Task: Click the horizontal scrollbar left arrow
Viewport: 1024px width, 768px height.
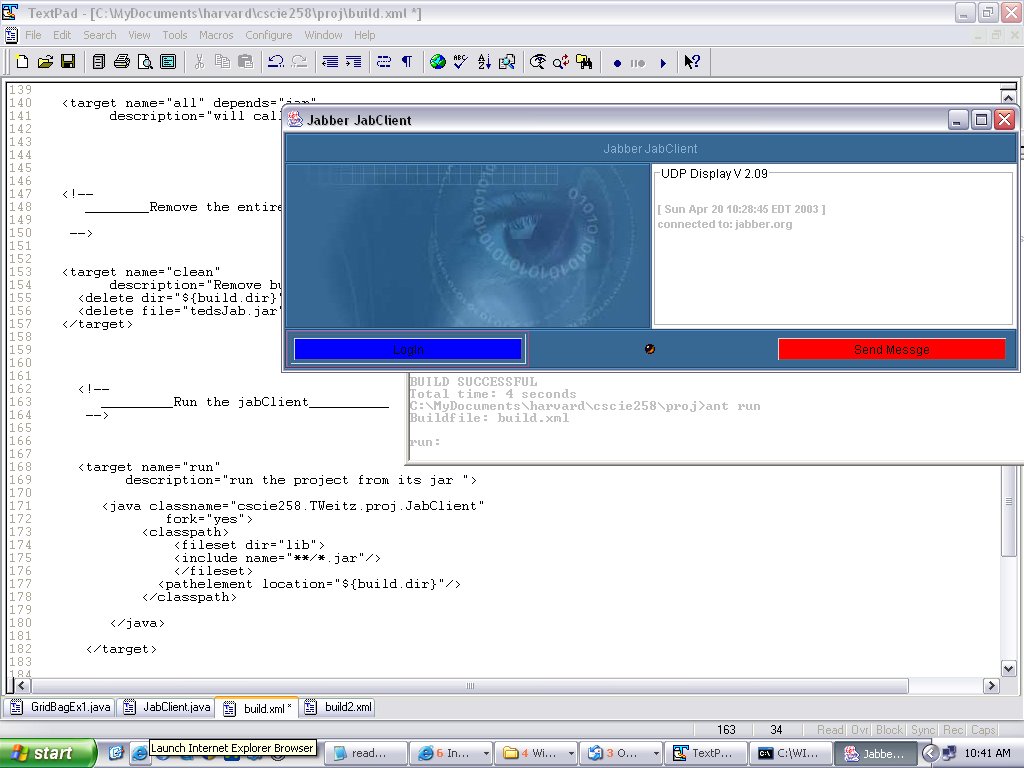Action: (22, 686)
